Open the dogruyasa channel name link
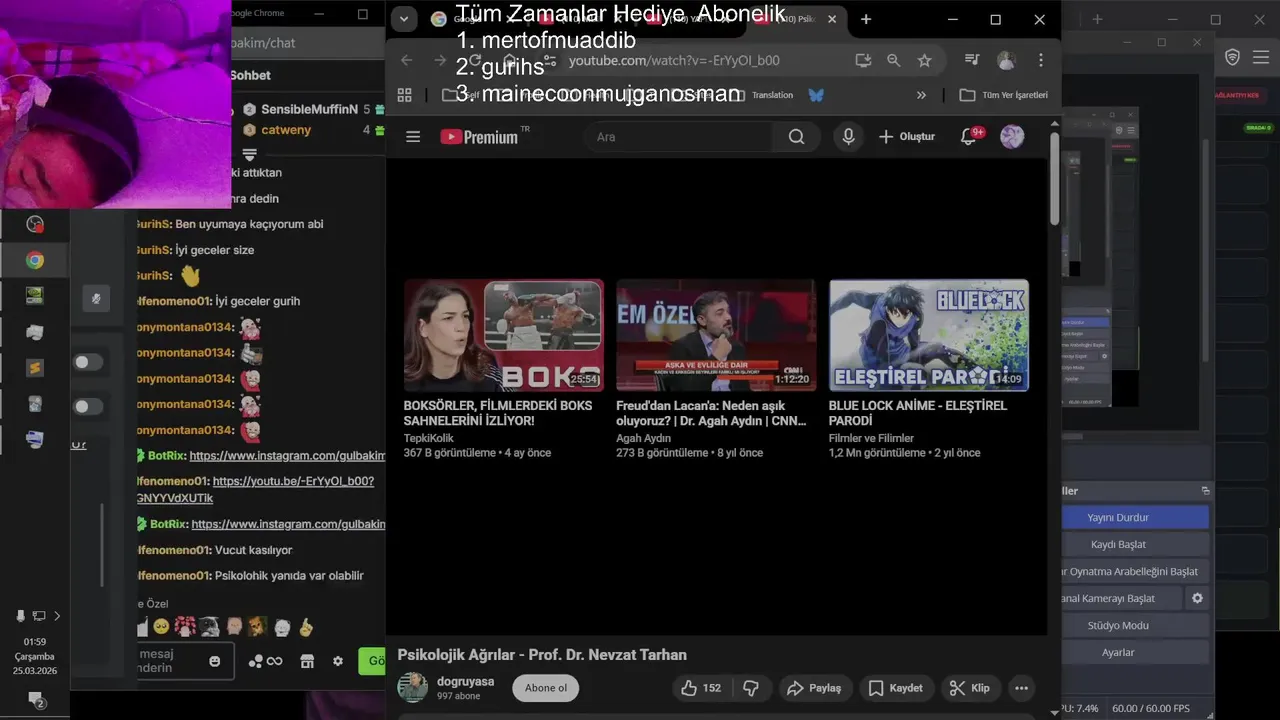This screenshot has width=1280, height=720. coord(465,681)
